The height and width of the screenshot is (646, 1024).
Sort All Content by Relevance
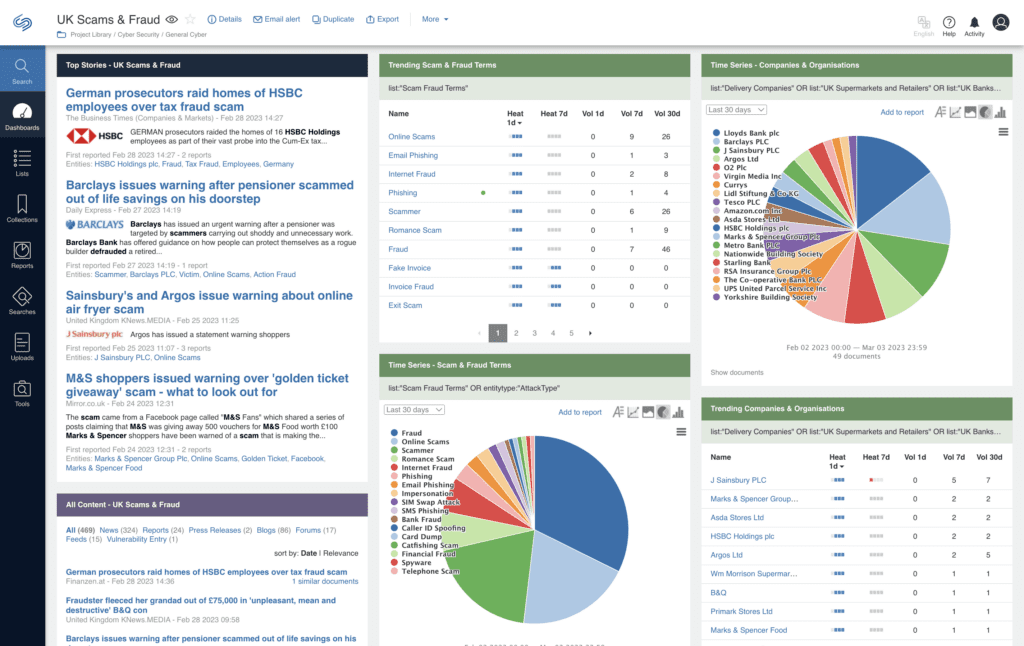(x=340, y=553)
